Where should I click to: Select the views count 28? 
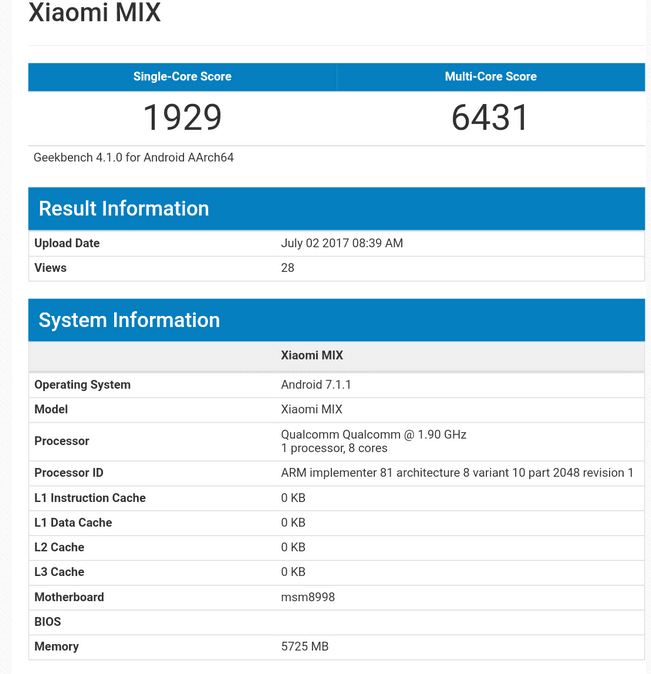(x=287, y=268)
